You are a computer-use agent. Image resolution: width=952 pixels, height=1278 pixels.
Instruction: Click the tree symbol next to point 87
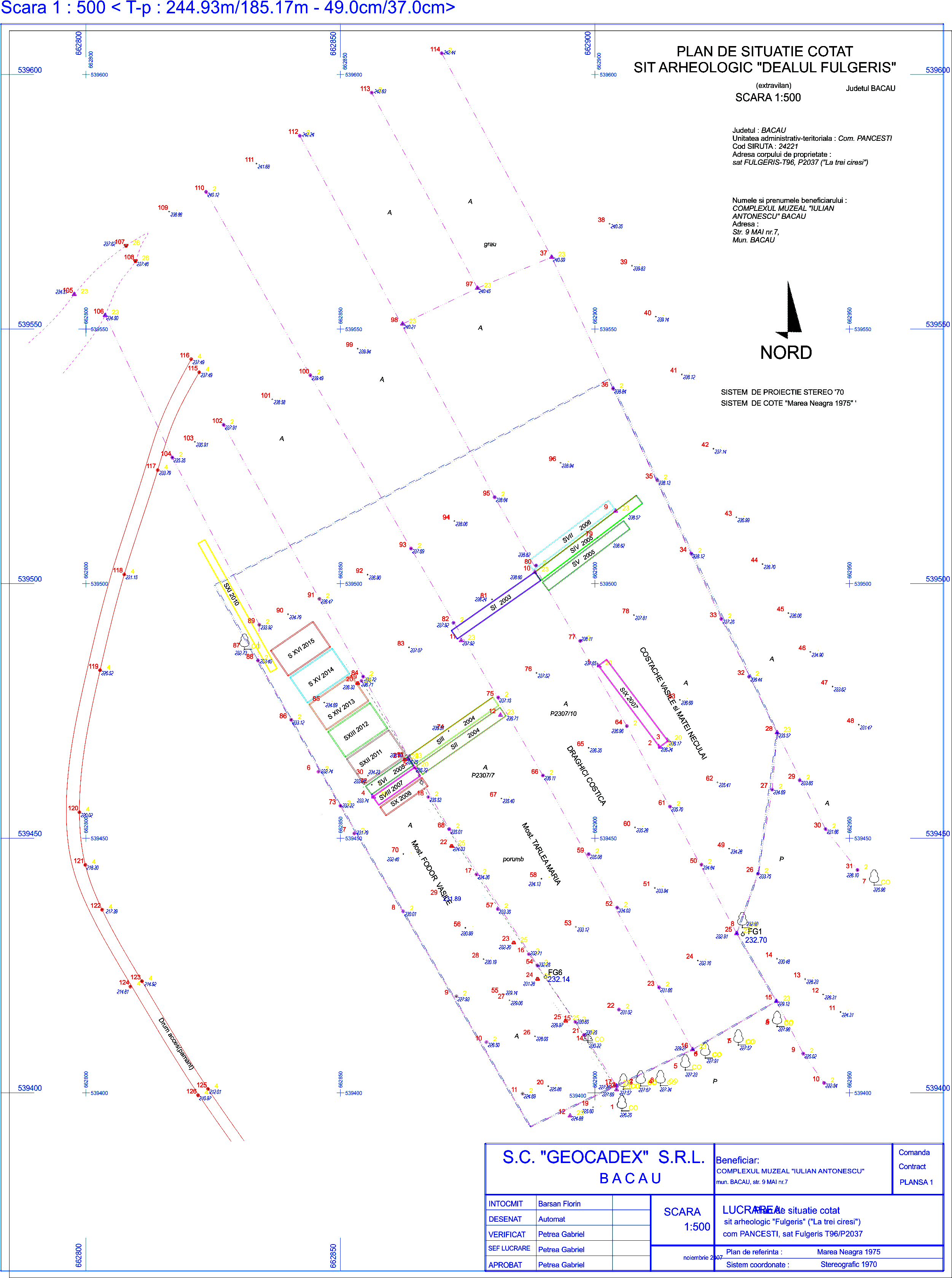click(x=245, y=641)
